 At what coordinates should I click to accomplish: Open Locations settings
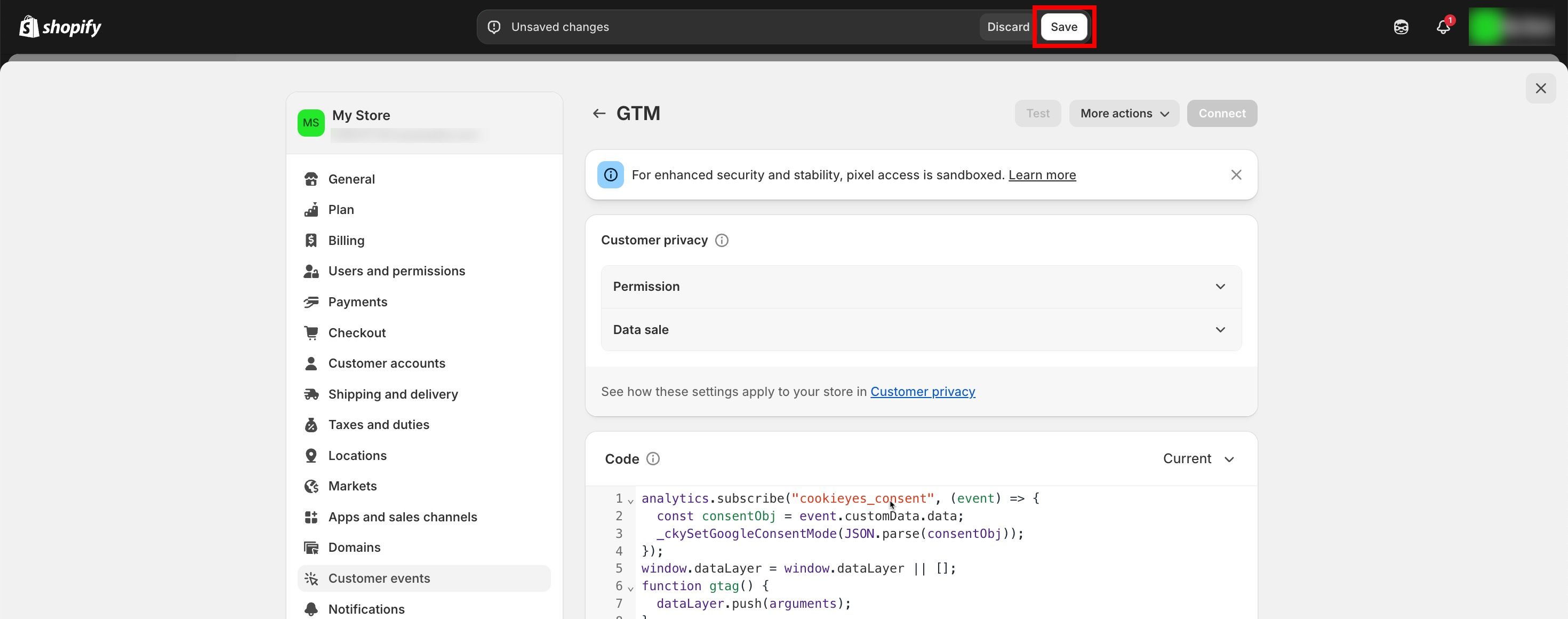[423, 456]
